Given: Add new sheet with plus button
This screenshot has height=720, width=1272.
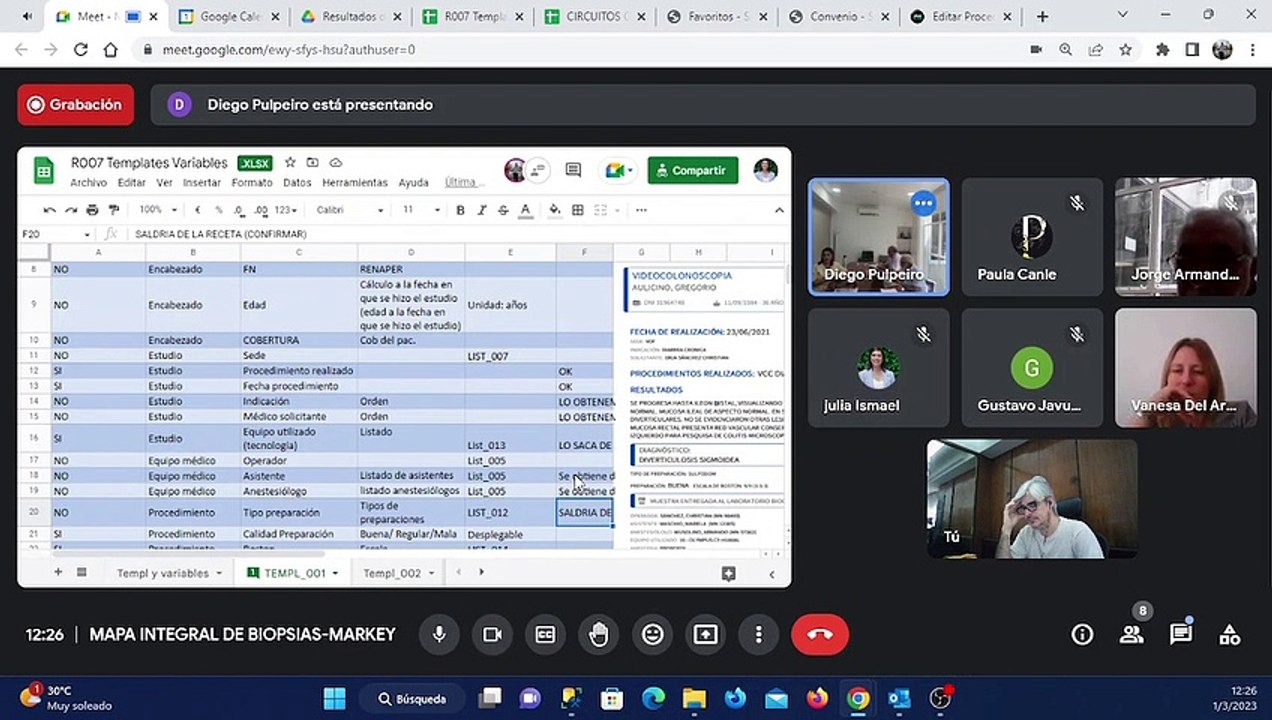Looking at the screenshot, I should tap(57, 572).
